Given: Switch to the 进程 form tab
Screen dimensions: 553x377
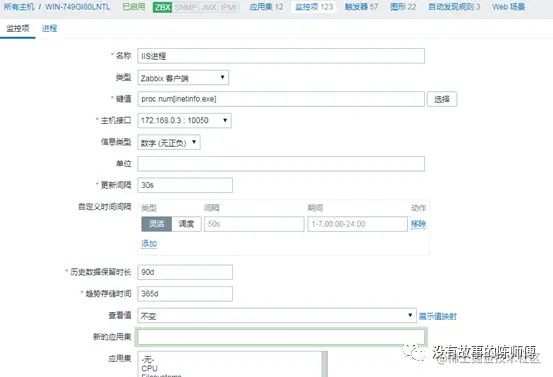Looking at the screenshot, I should [x=49, y=28].
